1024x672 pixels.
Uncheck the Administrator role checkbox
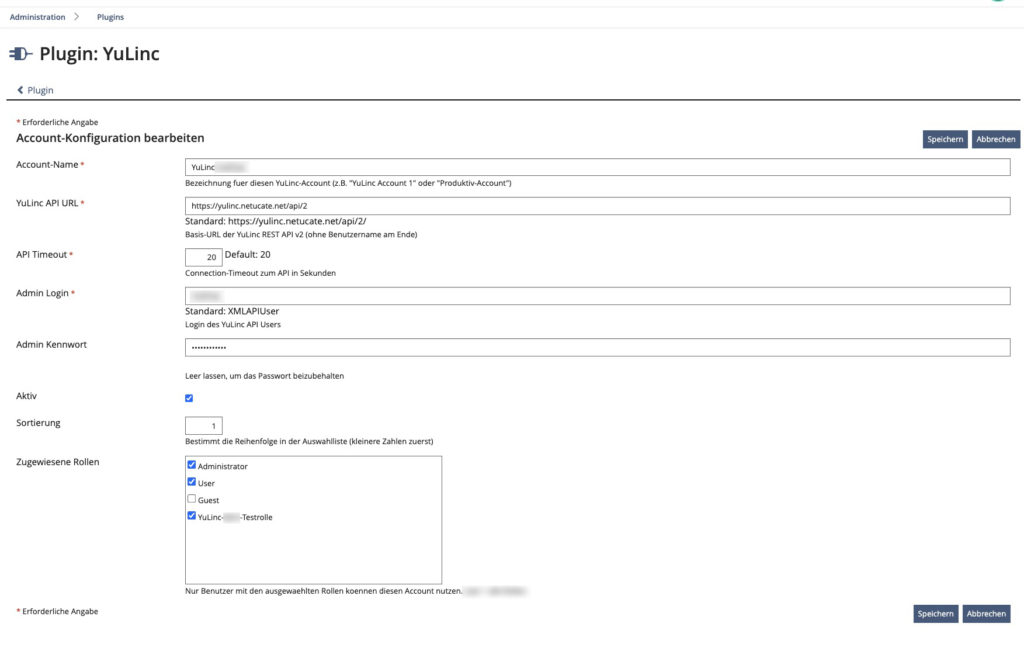coord(192,465)
